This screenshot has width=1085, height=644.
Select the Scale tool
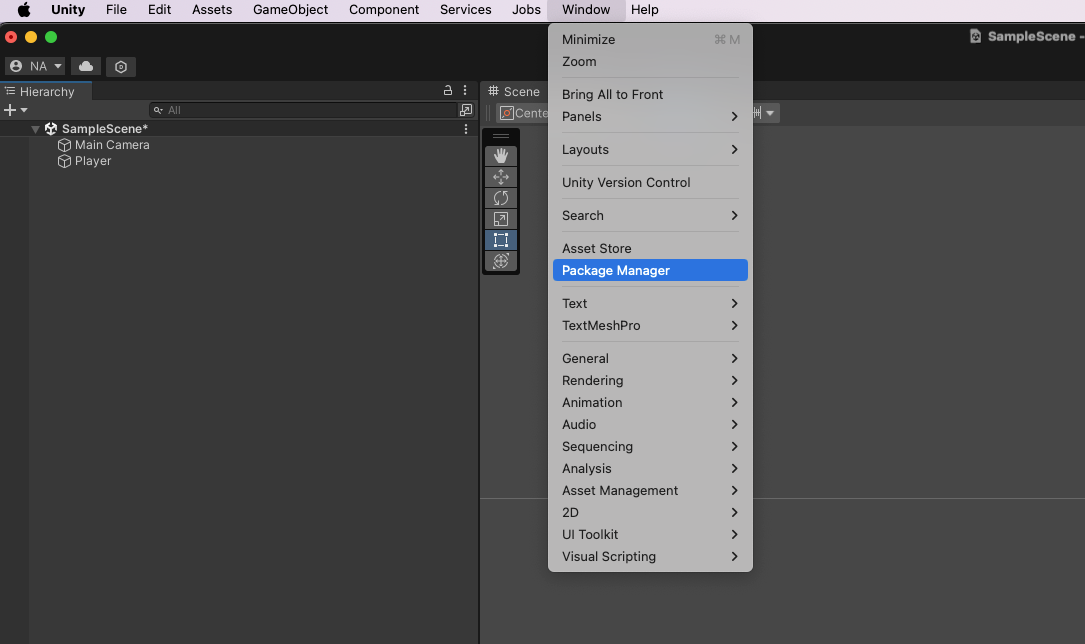click(x=501, y=219)
